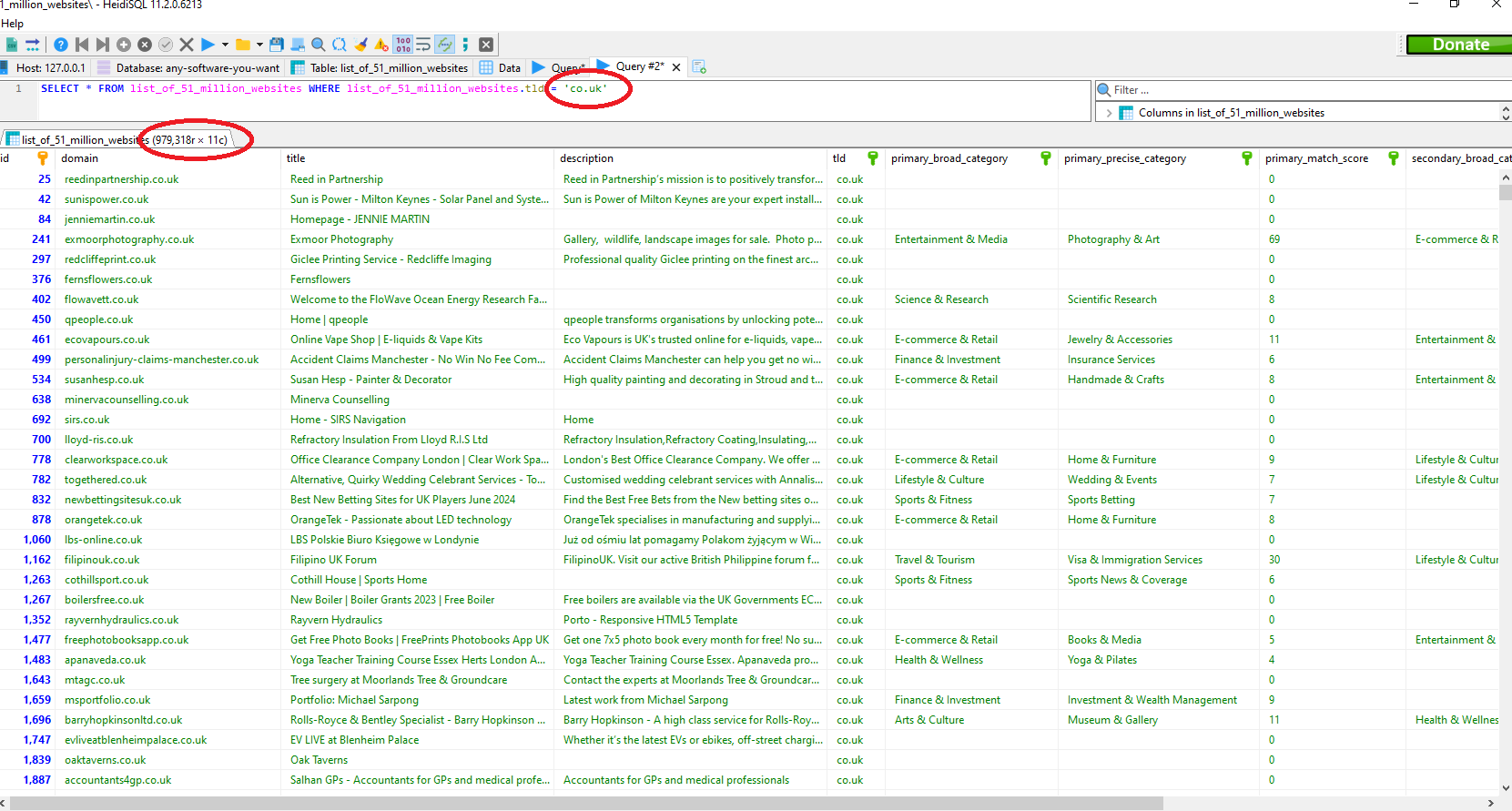Click the green Donate button
Viewport: 1512px width, 811px height.
click(1460, 45)
